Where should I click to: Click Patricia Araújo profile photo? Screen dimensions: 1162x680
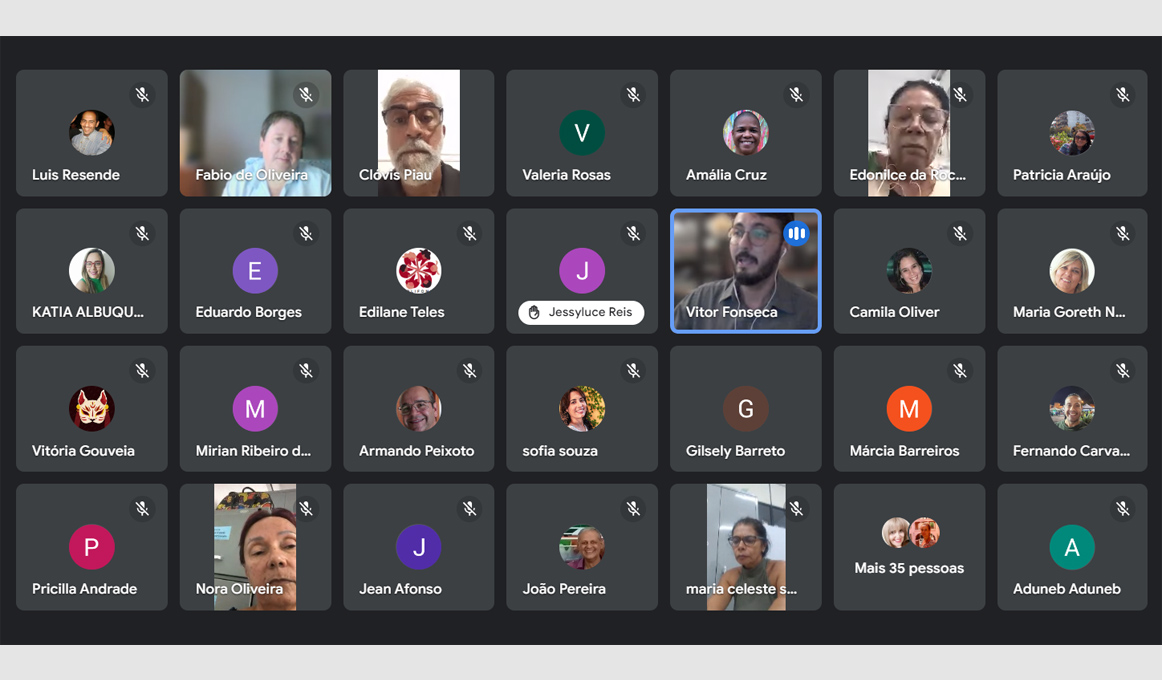tap(1072, 133)
